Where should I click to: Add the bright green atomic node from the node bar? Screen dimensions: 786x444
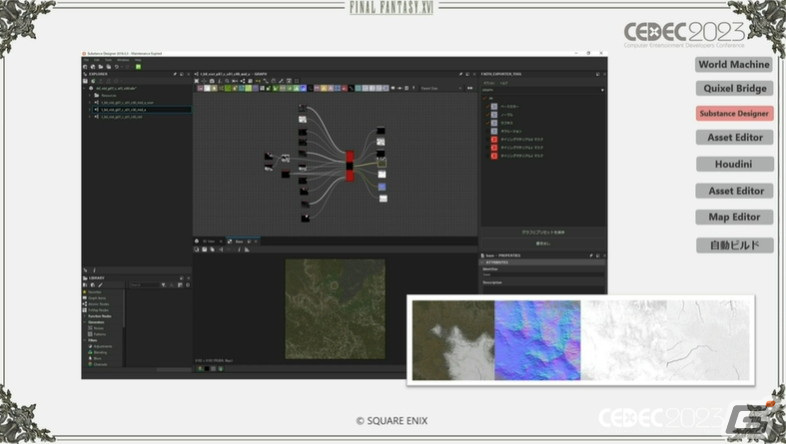tap(248, 88)
